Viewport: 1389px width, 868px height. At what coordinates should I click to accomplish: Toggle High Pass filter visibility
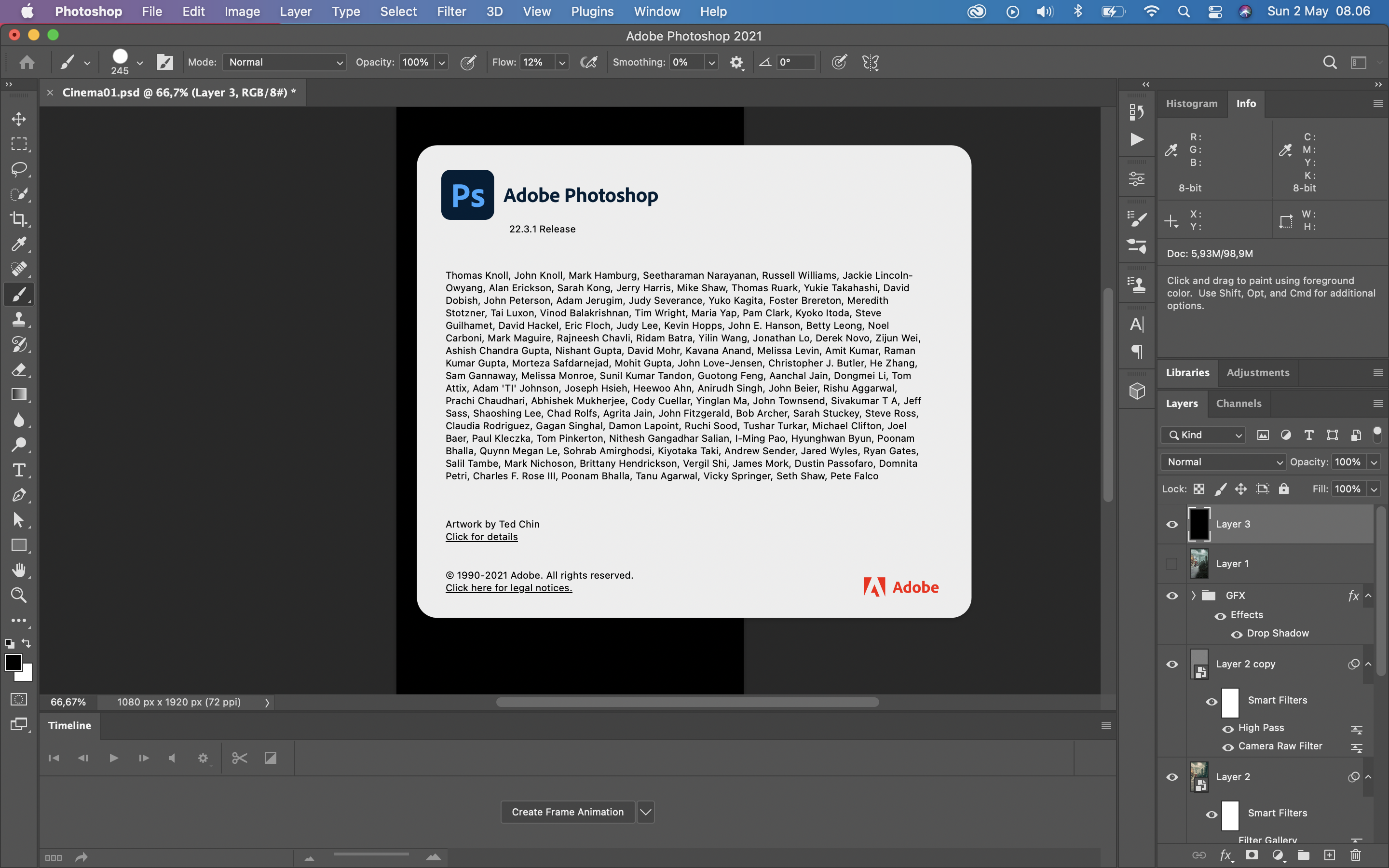coord(1228,729)
